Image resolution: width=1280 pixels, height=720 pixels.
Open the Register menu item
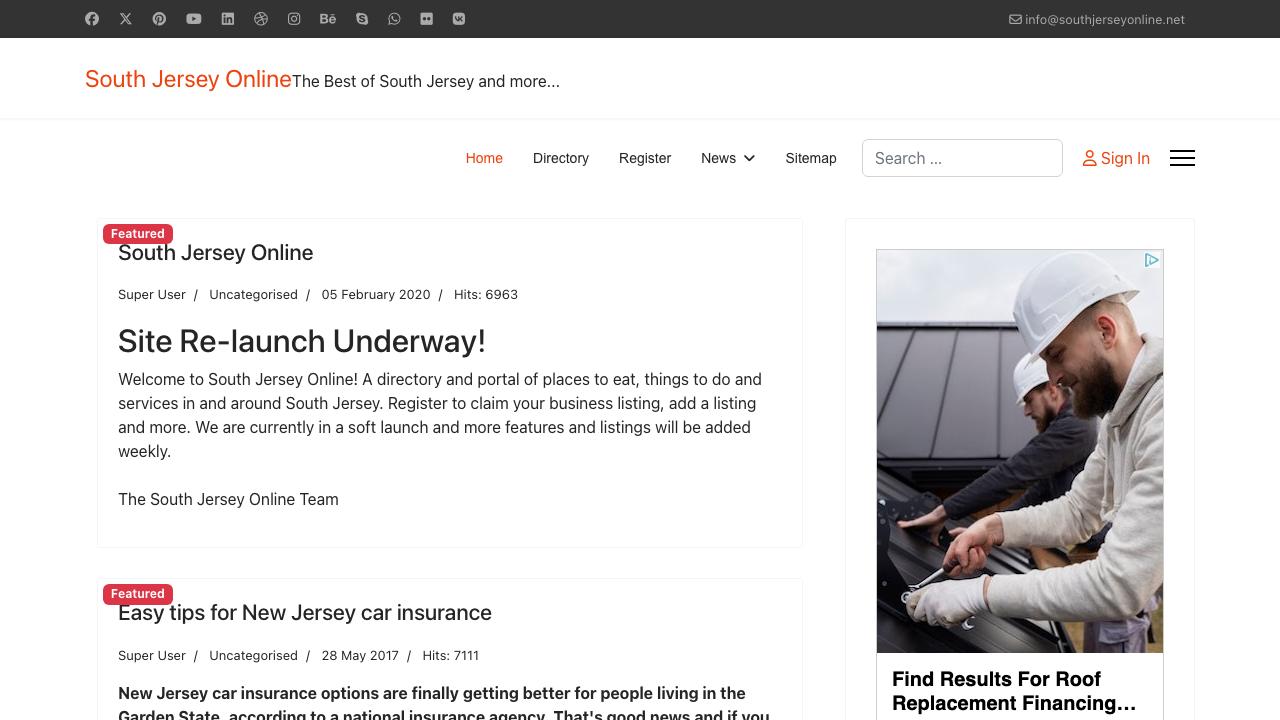645,158
